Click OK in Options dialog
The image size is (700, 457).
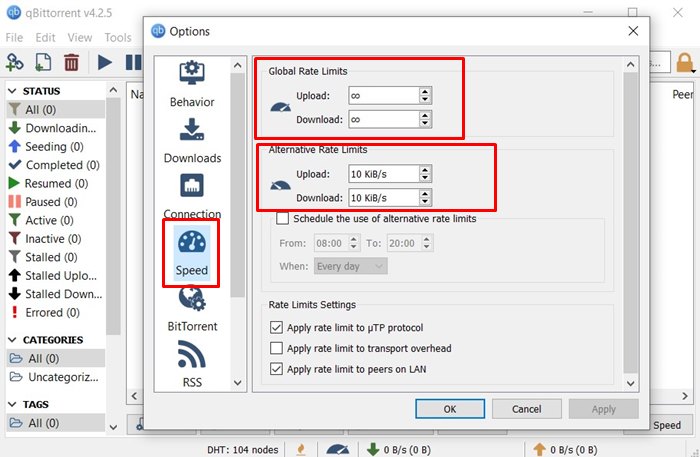click(450, 409)
